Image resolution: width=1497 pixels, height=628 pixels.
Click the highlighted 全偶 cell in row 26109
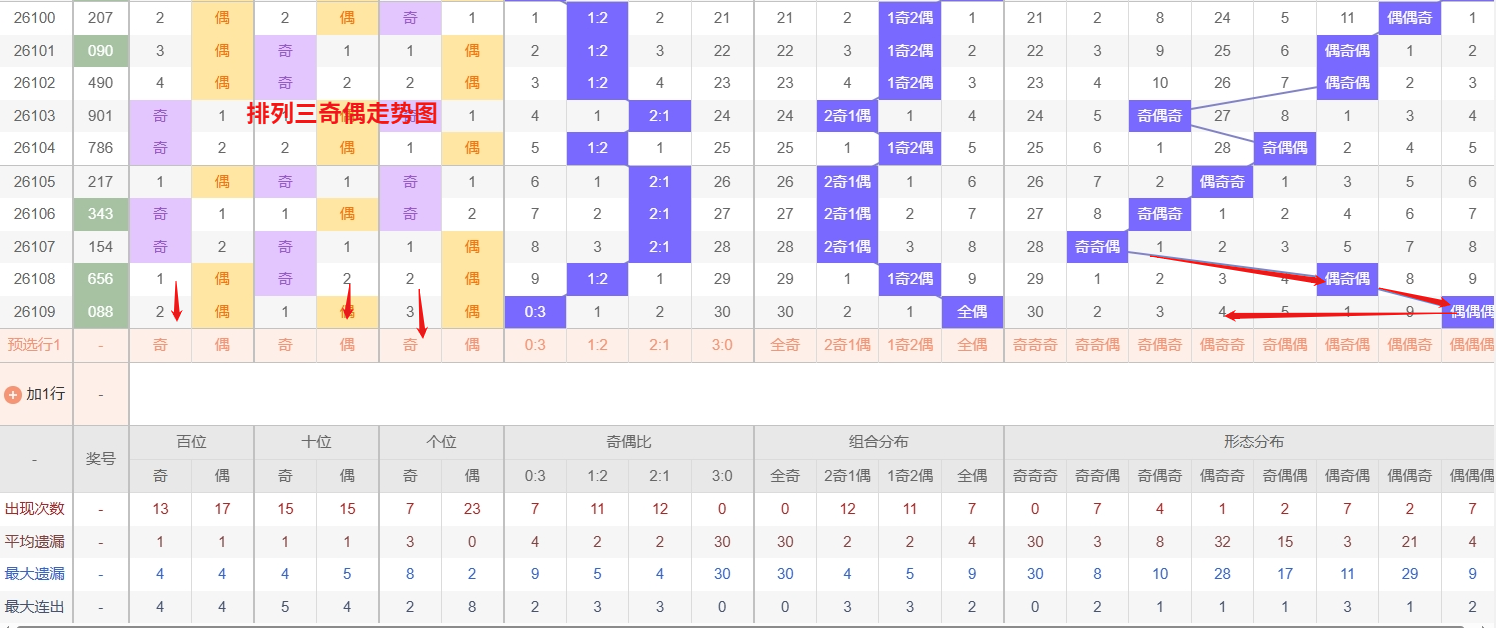point(972,312)
